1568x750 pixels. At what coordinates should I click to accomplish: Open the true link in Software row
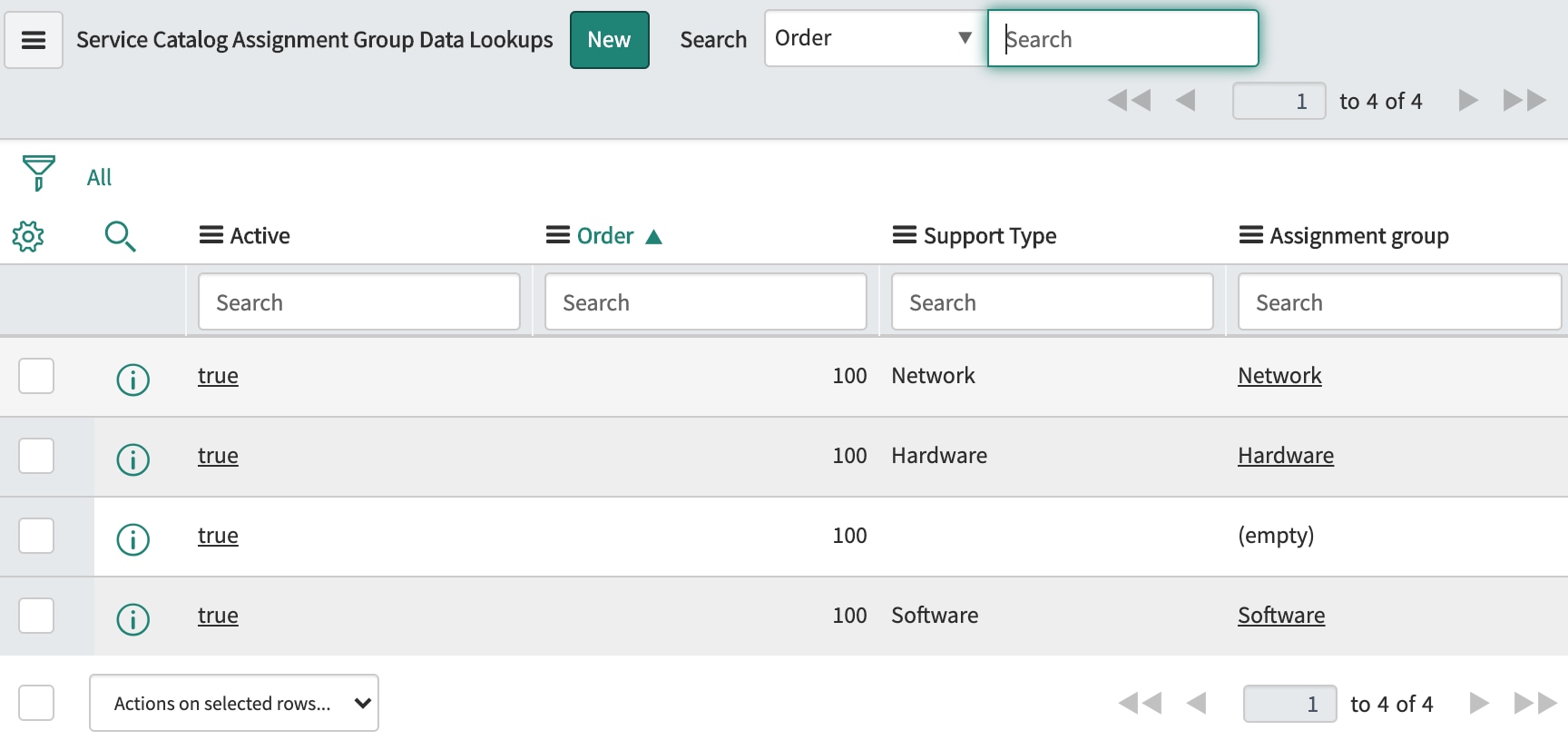[218, 616]
